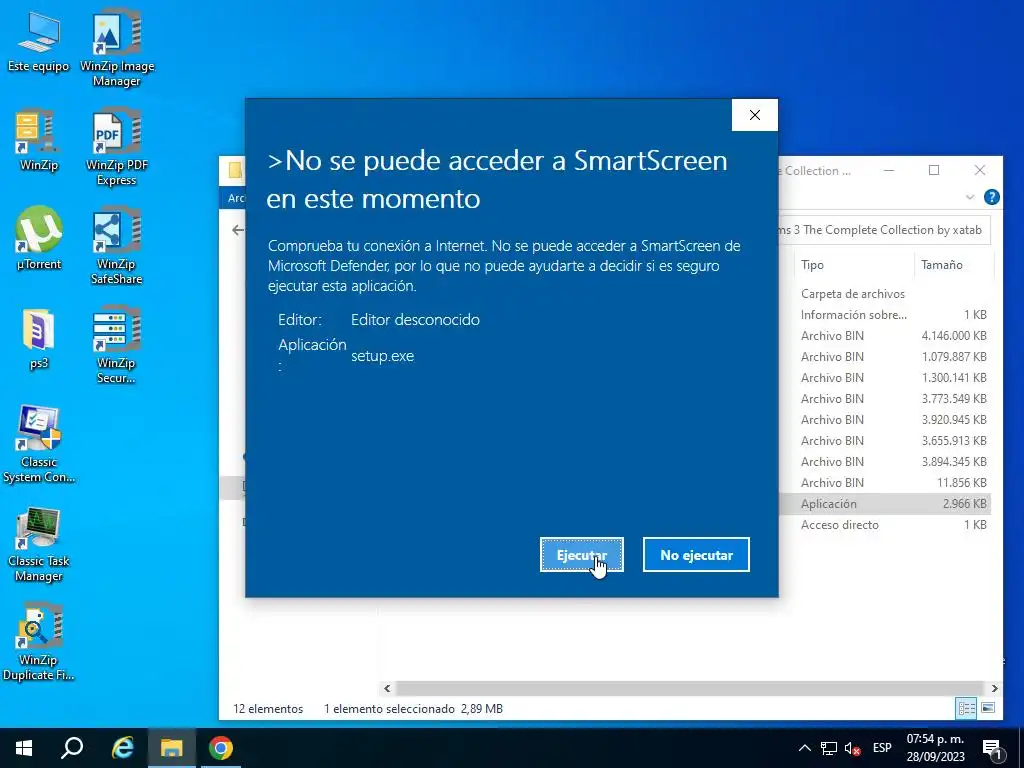Image resolution: width=1024 pixels, height=768 pixels.
Task: Click Ejecutar to run setup.exe
Action: [x=582, y=555]
